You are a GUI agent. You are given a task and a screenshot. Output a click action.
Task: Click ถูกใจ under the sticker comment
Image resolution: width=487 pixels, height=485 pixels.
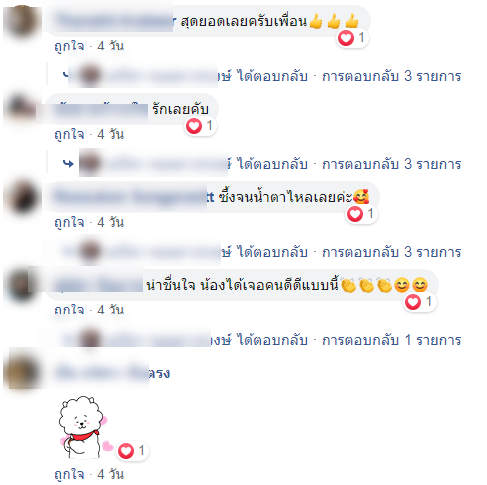click(69, 474)
